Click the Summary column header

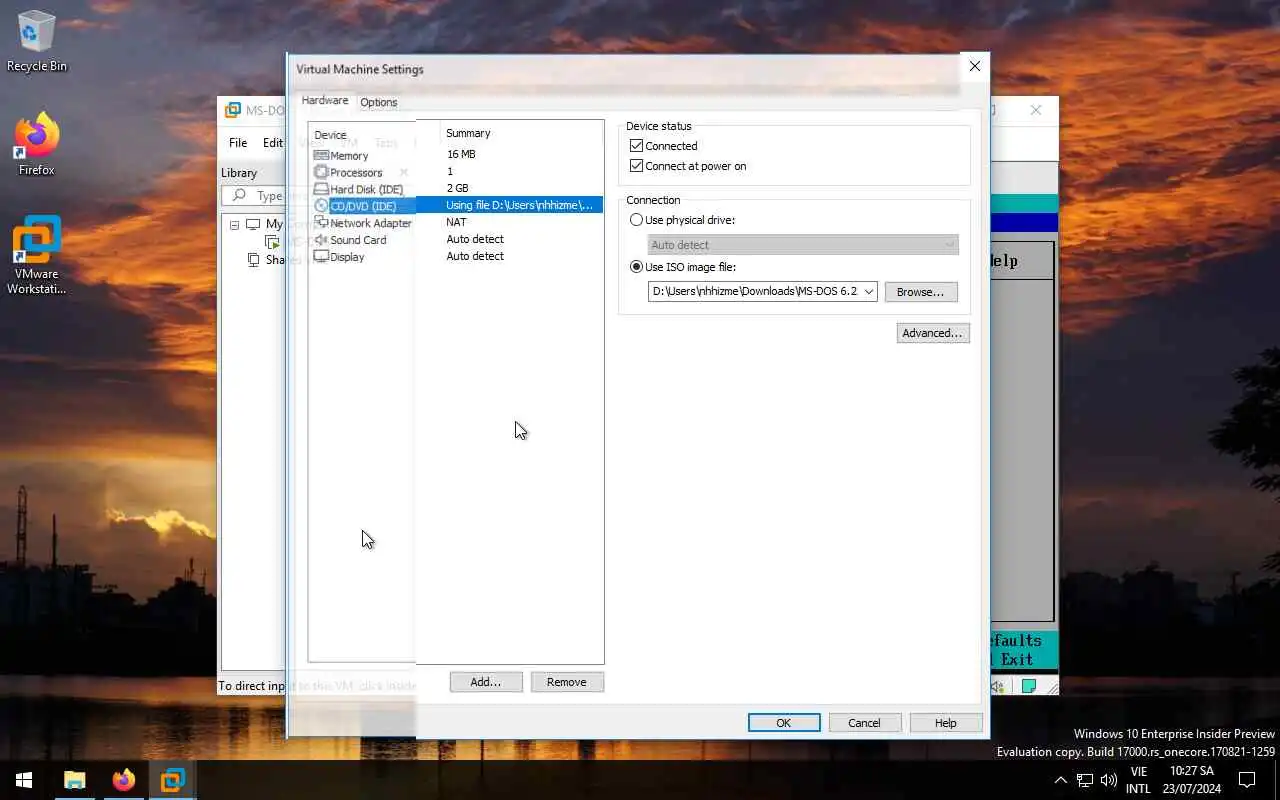click(x=468, y=133)
